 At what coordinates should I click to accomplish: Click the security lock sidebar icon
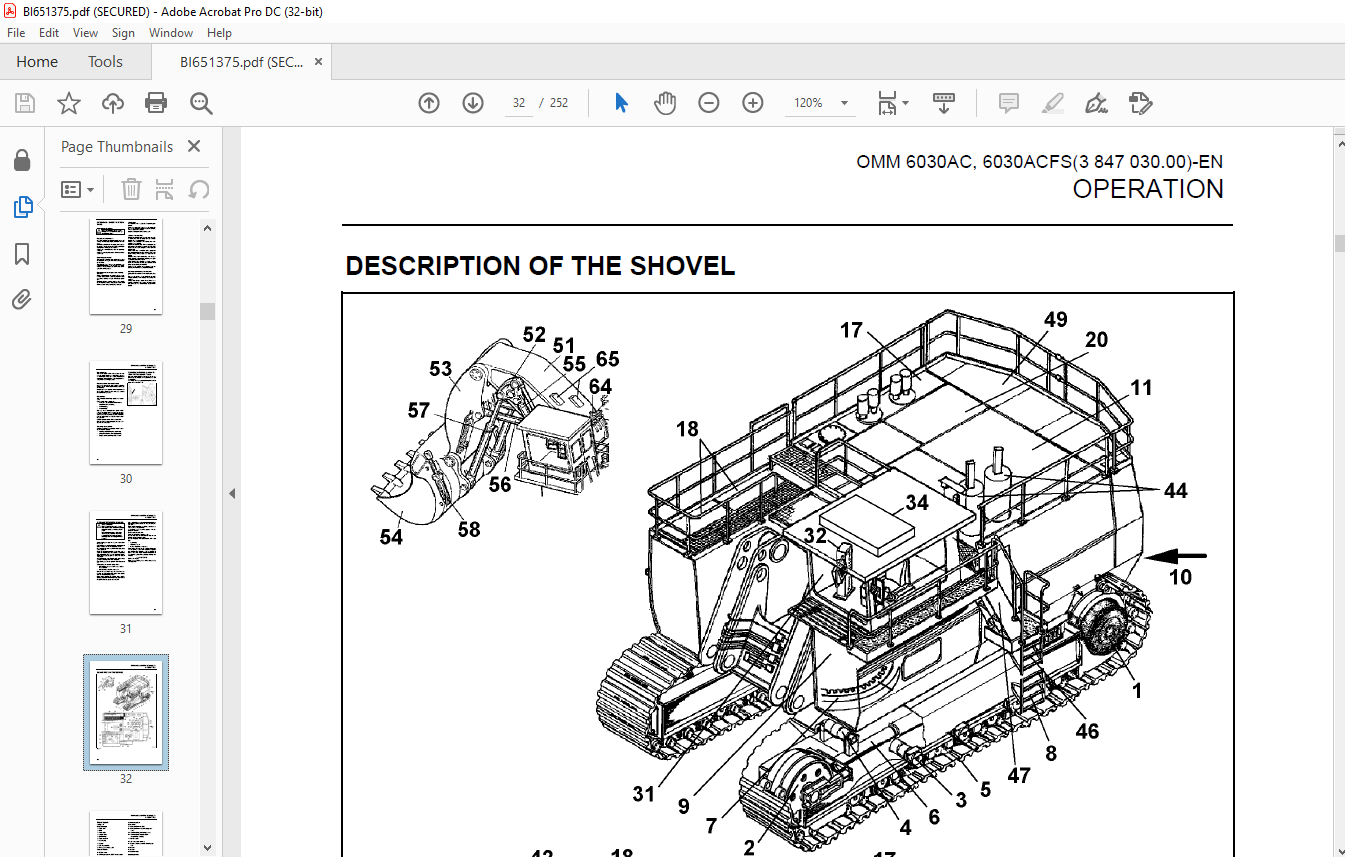pos(22,160)
